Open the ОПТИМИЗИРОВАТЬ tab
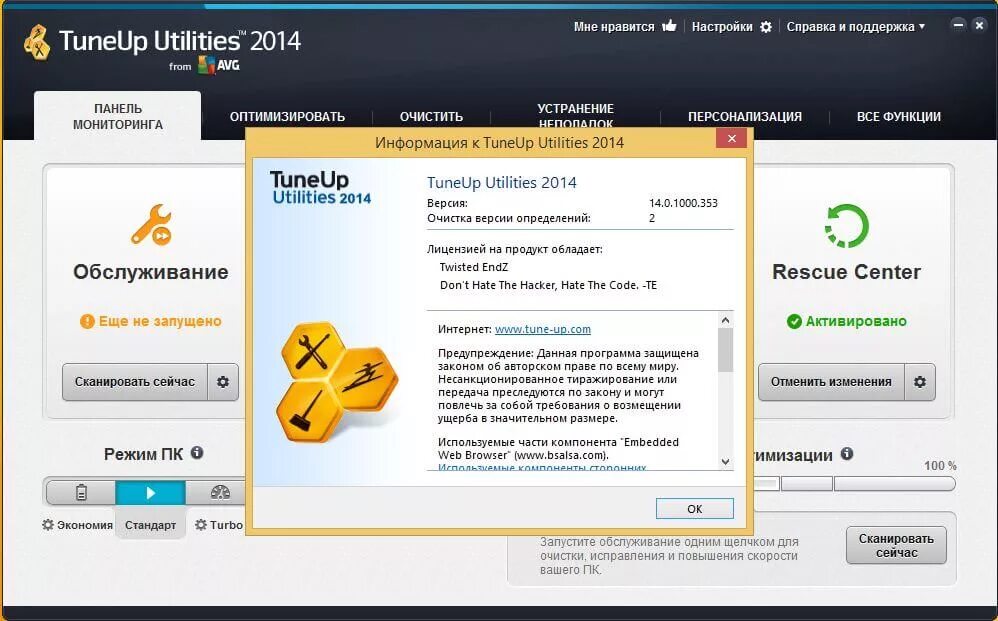Screen dimensions: 998x621 tap(287, 116)
